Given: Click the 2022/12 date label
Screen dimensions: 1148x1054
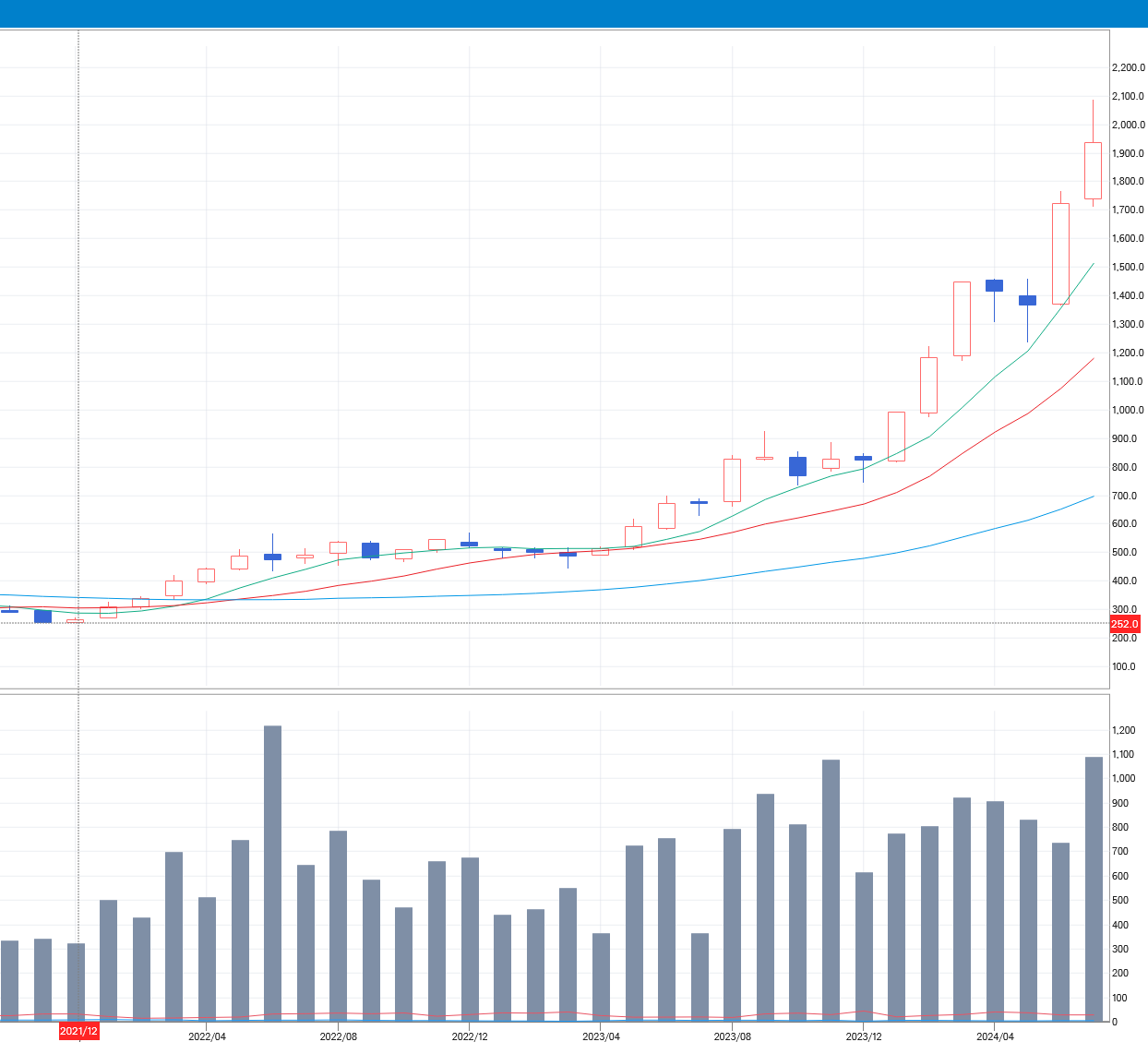Looking at the screenshot, I should [x=470, y=1036].
